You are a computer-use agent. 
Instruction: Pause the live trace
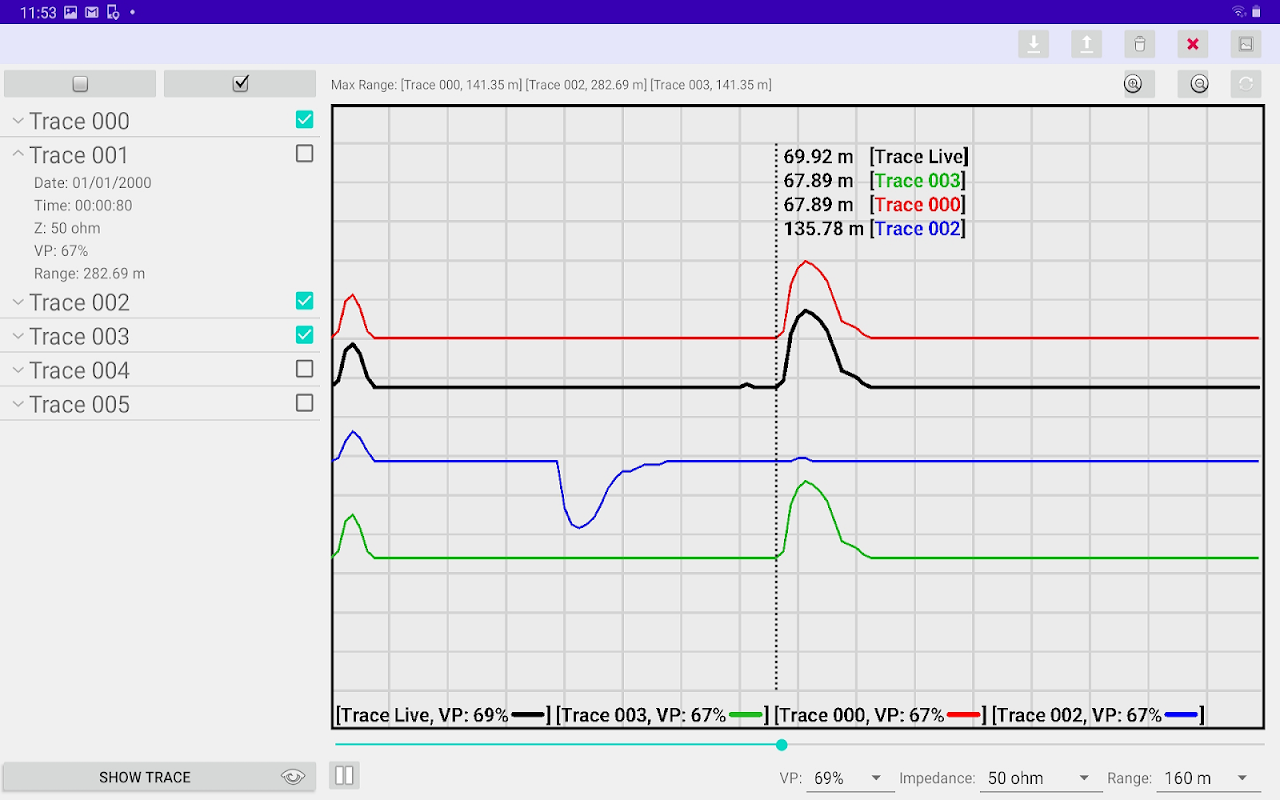tap(344, 775)
